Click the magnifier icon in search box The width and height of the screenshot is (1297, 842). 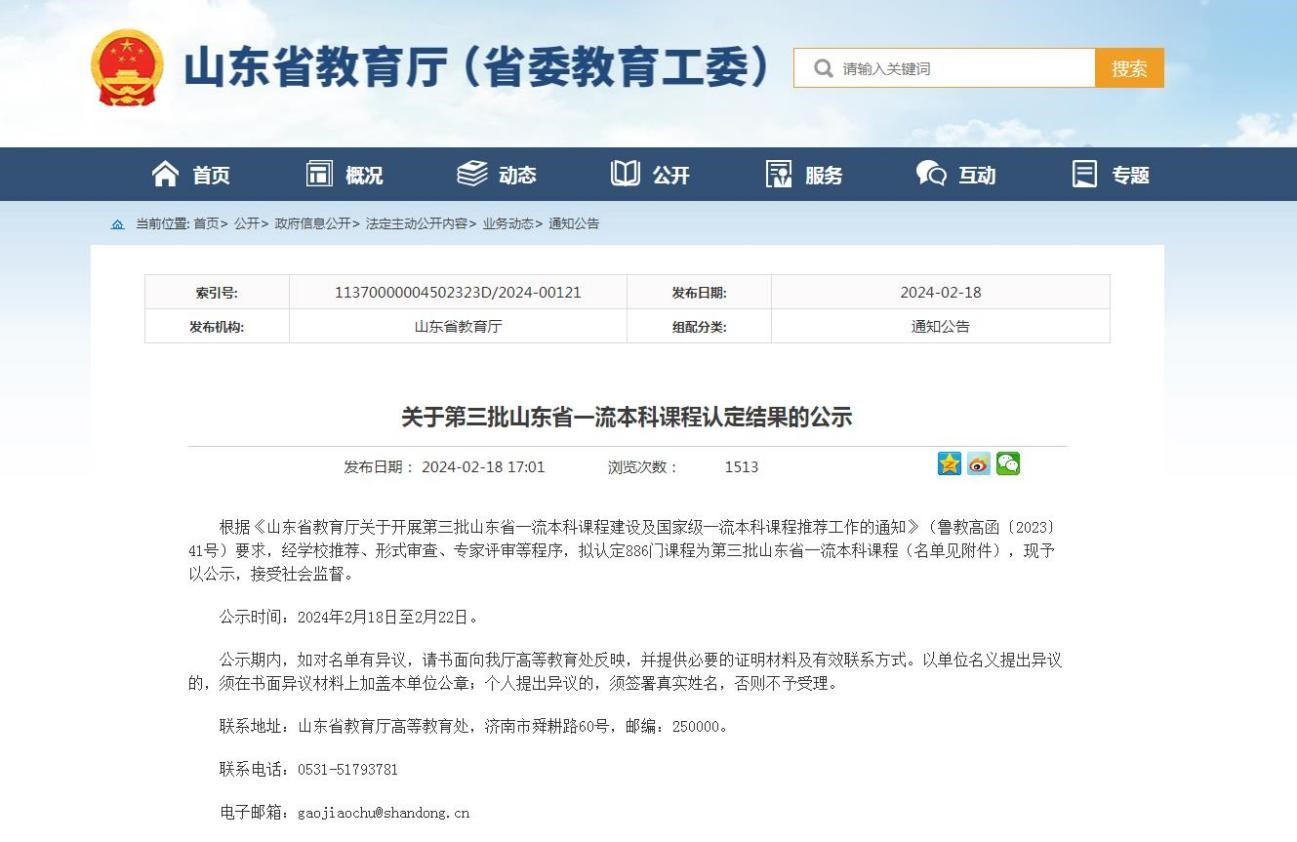pos(823,68)
